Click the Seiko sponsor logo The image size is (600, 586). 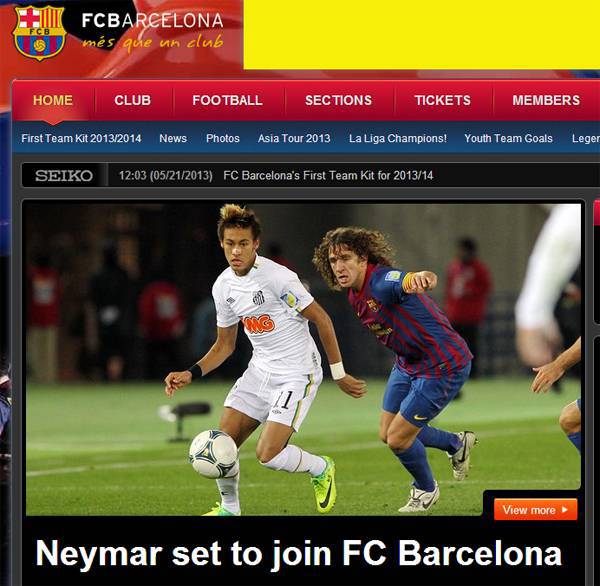pyautogui.click(x=64, y=176)
